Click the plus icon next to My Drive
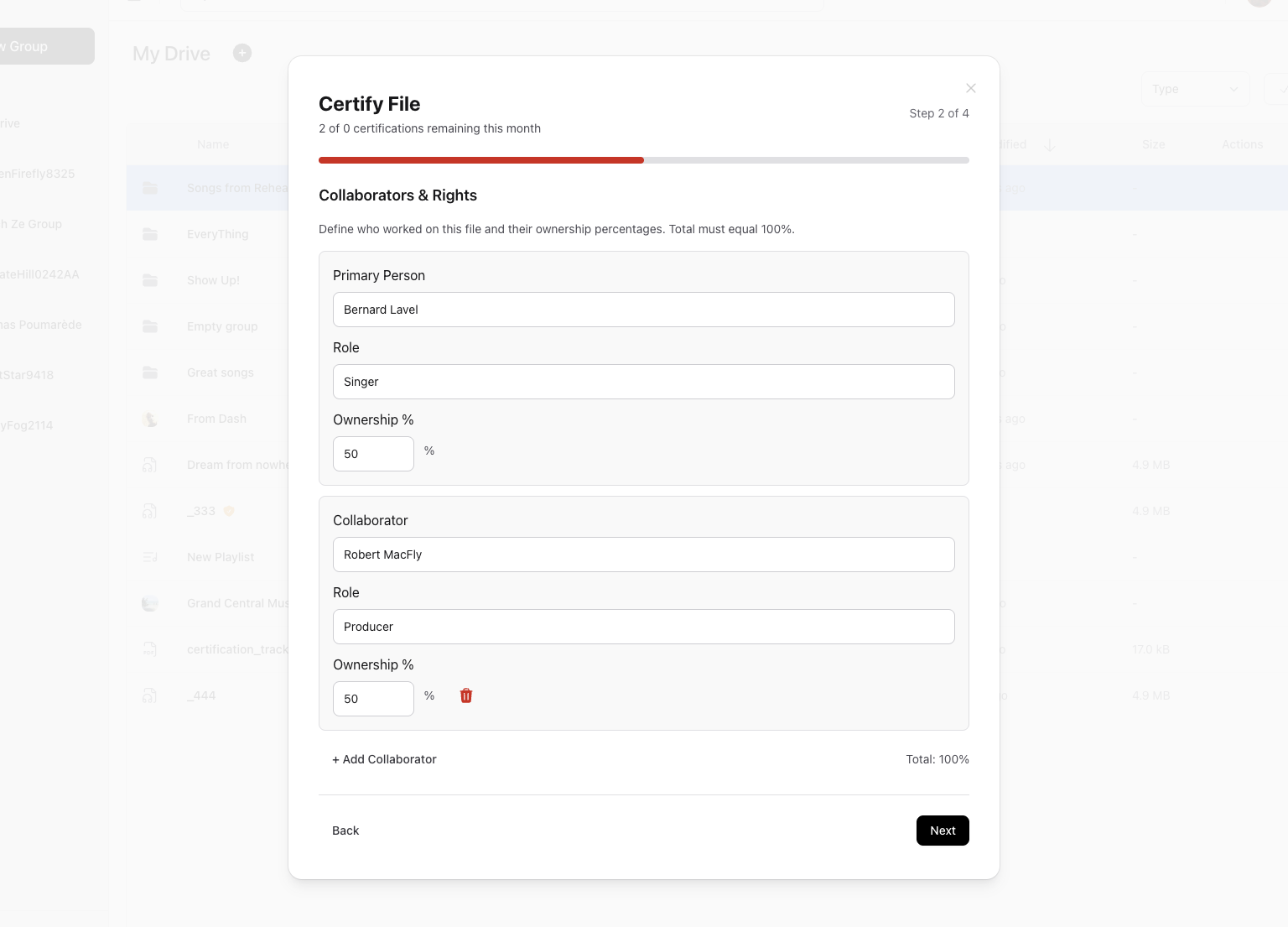The width and height of the screenshot is (1288, 927). coord(242,53)
